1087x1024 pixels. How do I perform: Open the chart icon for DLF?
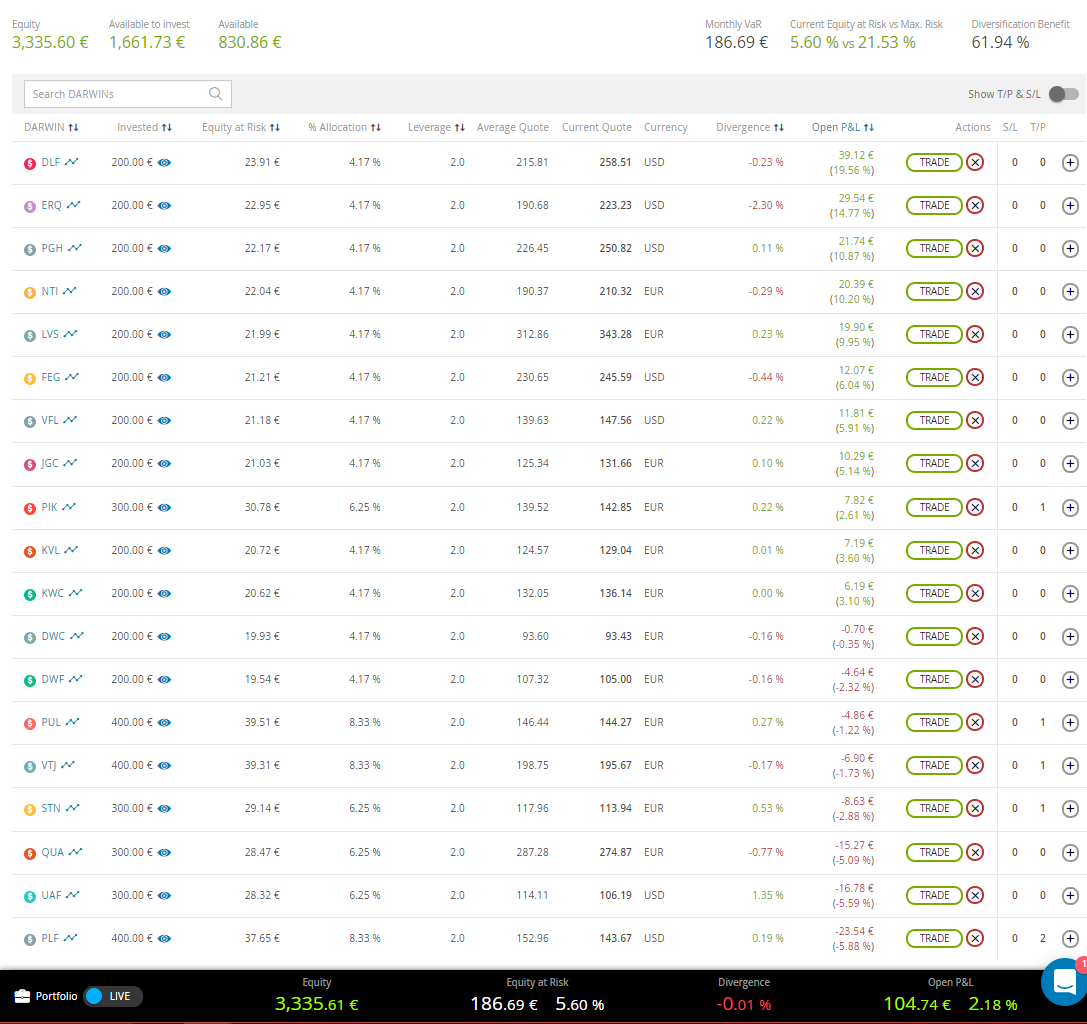(73, 162)
